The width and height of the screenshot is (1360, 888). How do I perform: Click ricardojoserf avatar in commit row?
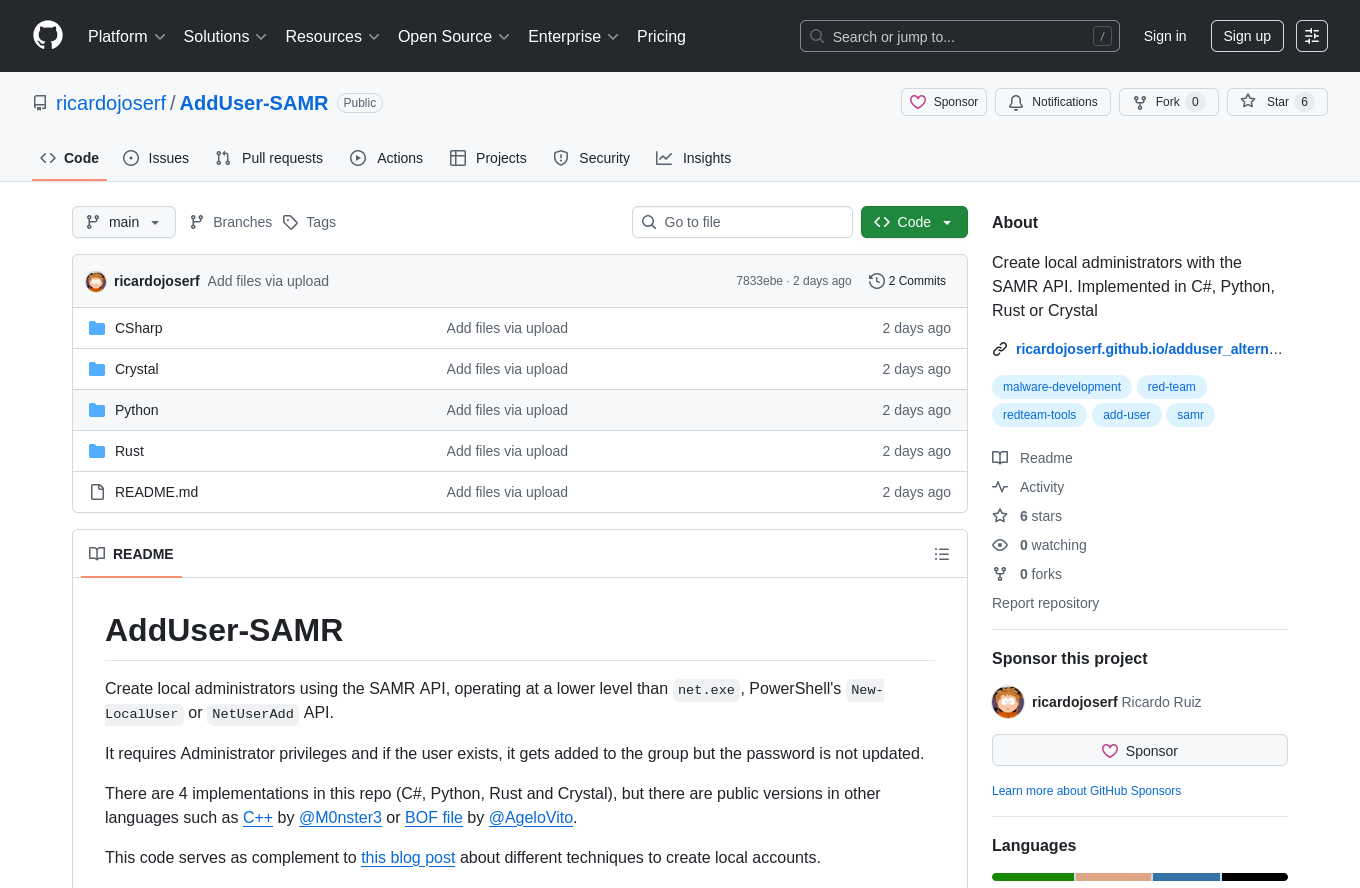pyautogui.click(x=96, y=281)
